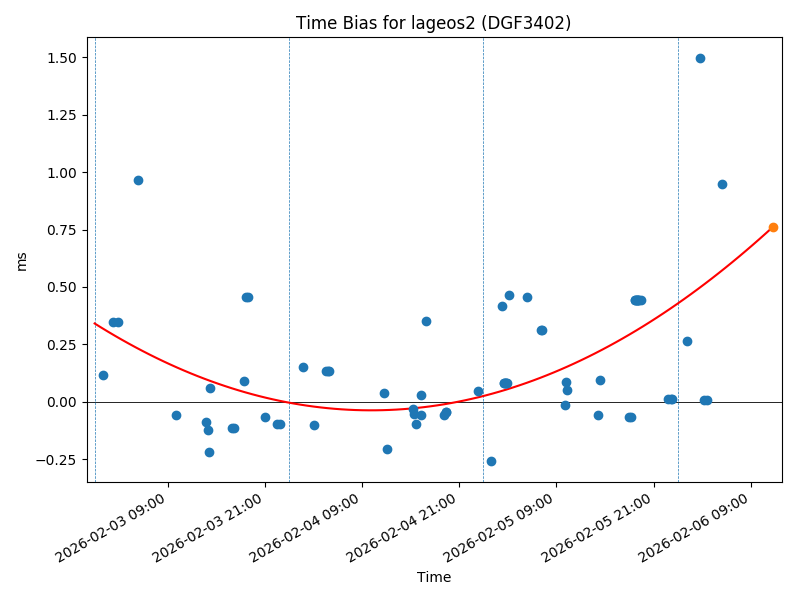Image resolution: width=800 pixels, height=600 pixels.
Task: Select the lowest blue data point below −0.25
Action: (491, 461)
